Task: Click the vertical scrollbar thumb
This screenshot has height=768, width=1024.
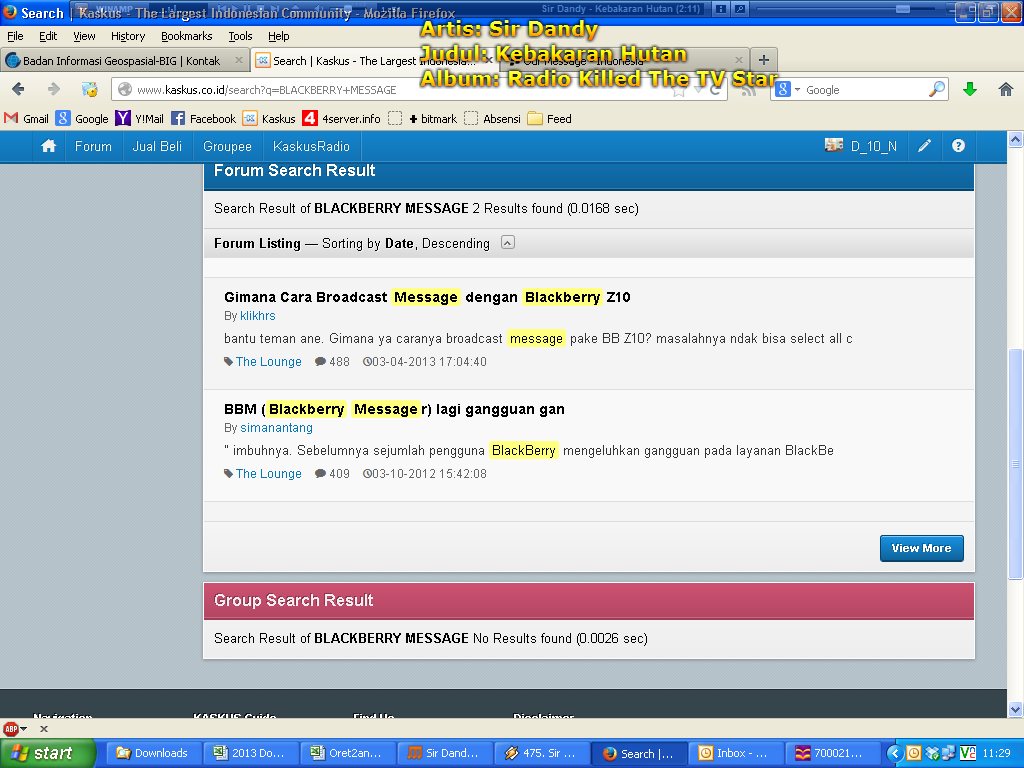Action: [x=1015, y=464]
